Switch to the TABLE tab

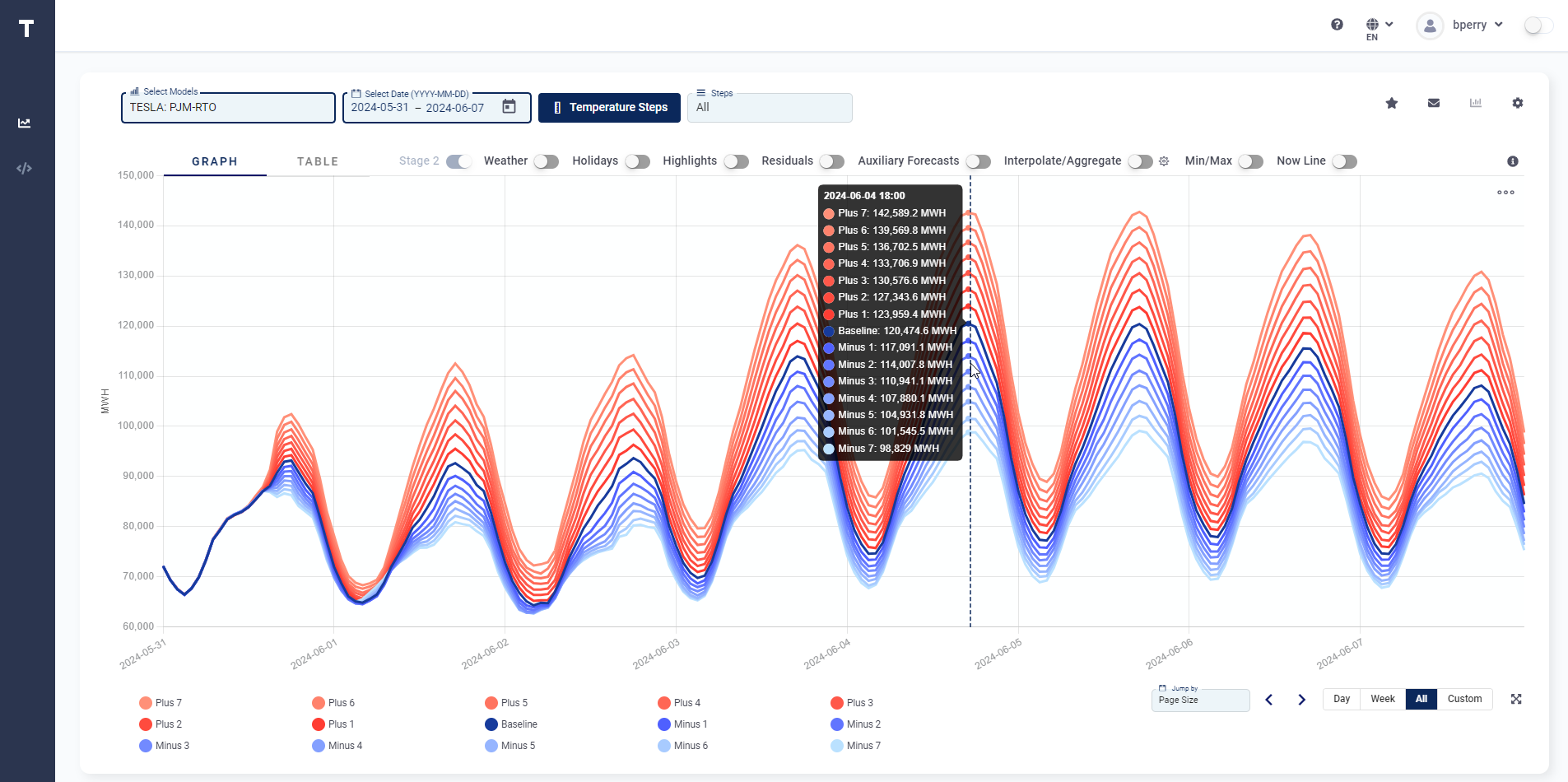[x=317, y=161]
